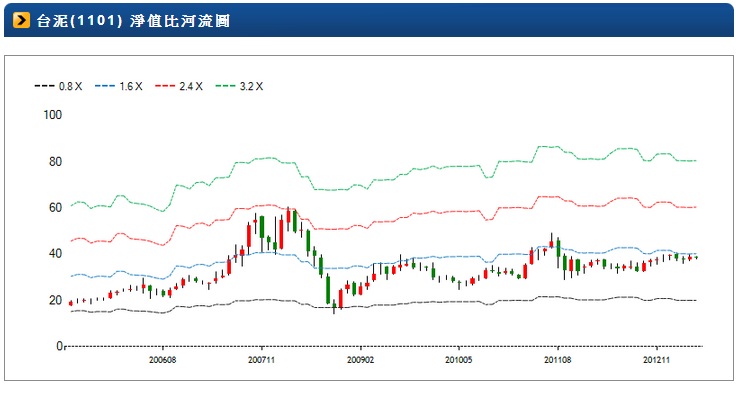Click the red dashed 2.4 X legend swatch

165,86
